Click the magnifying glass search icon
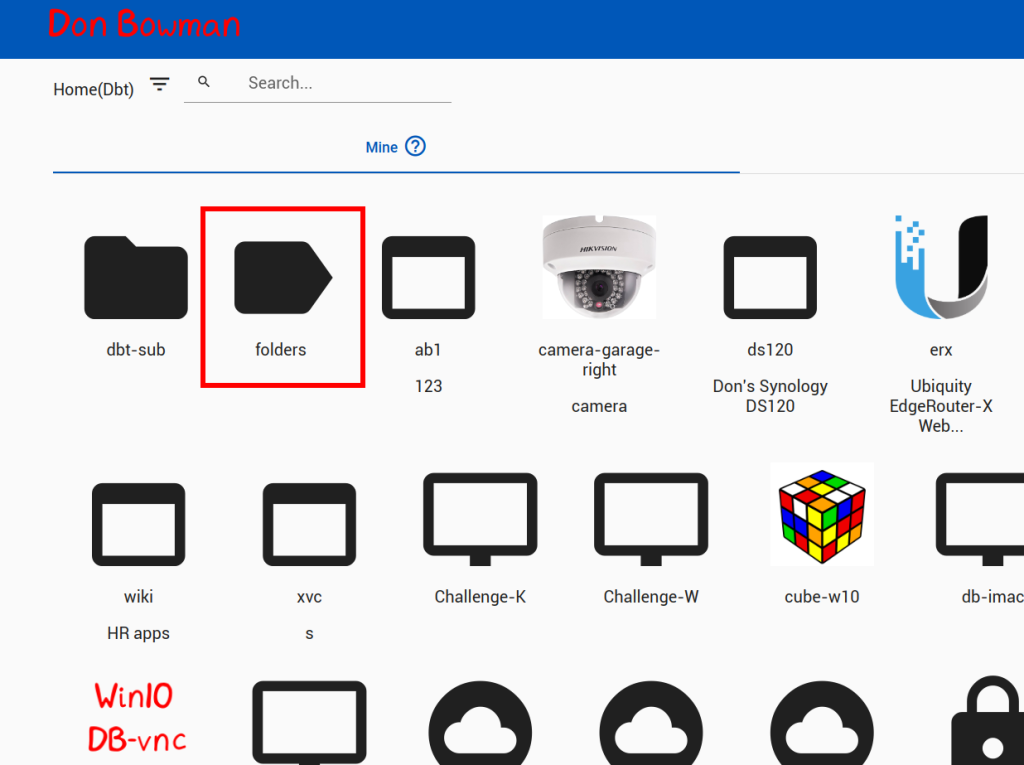Screen dimensions: 1024x765 (x=204, y=82)
